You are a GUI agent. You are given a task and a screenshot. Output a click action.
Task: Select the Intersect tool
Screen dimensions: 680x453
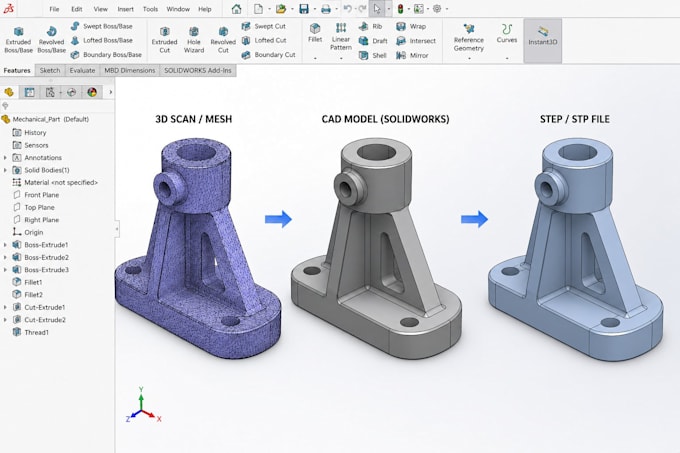pos(416,41)
